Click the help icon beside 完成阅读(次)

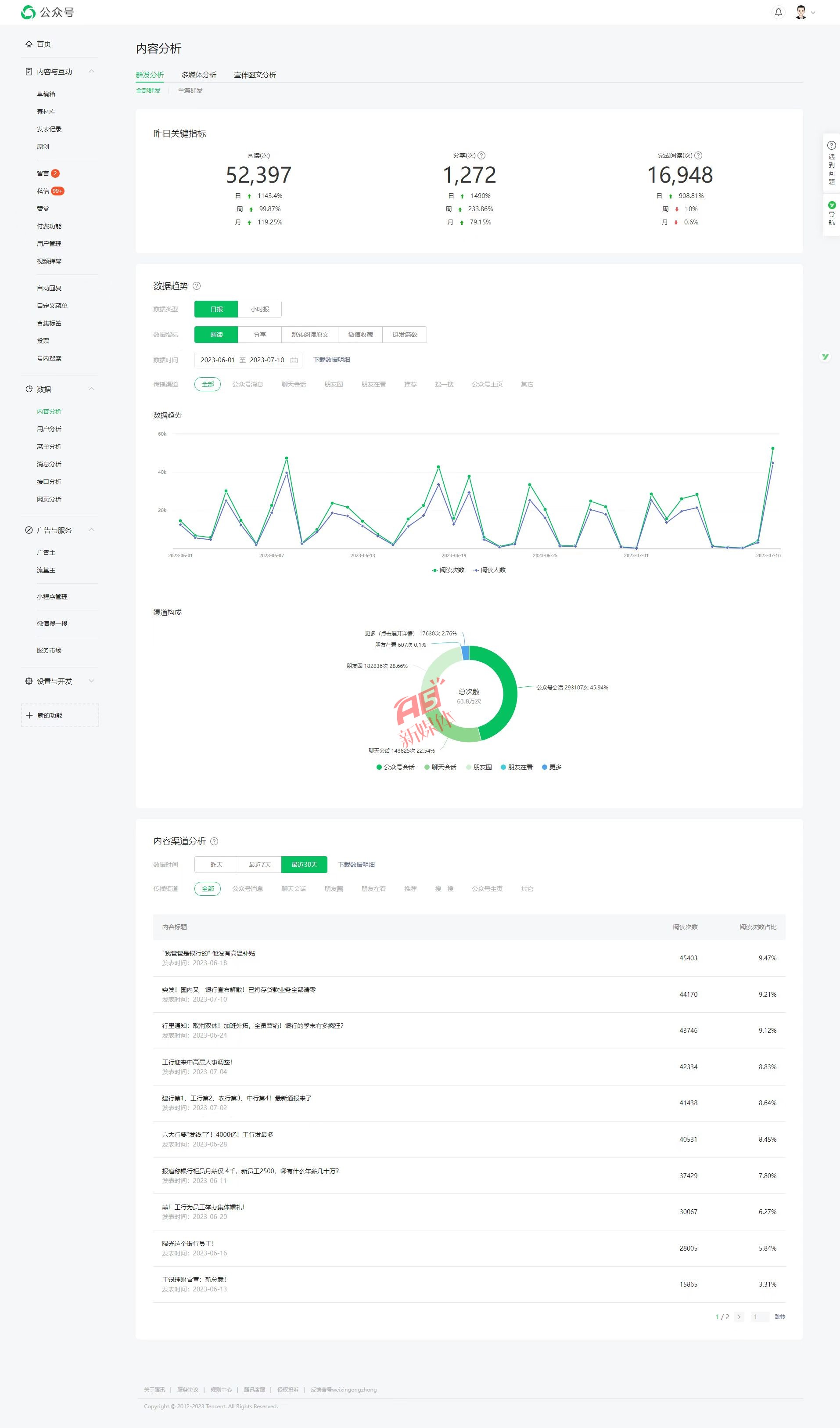698,156
